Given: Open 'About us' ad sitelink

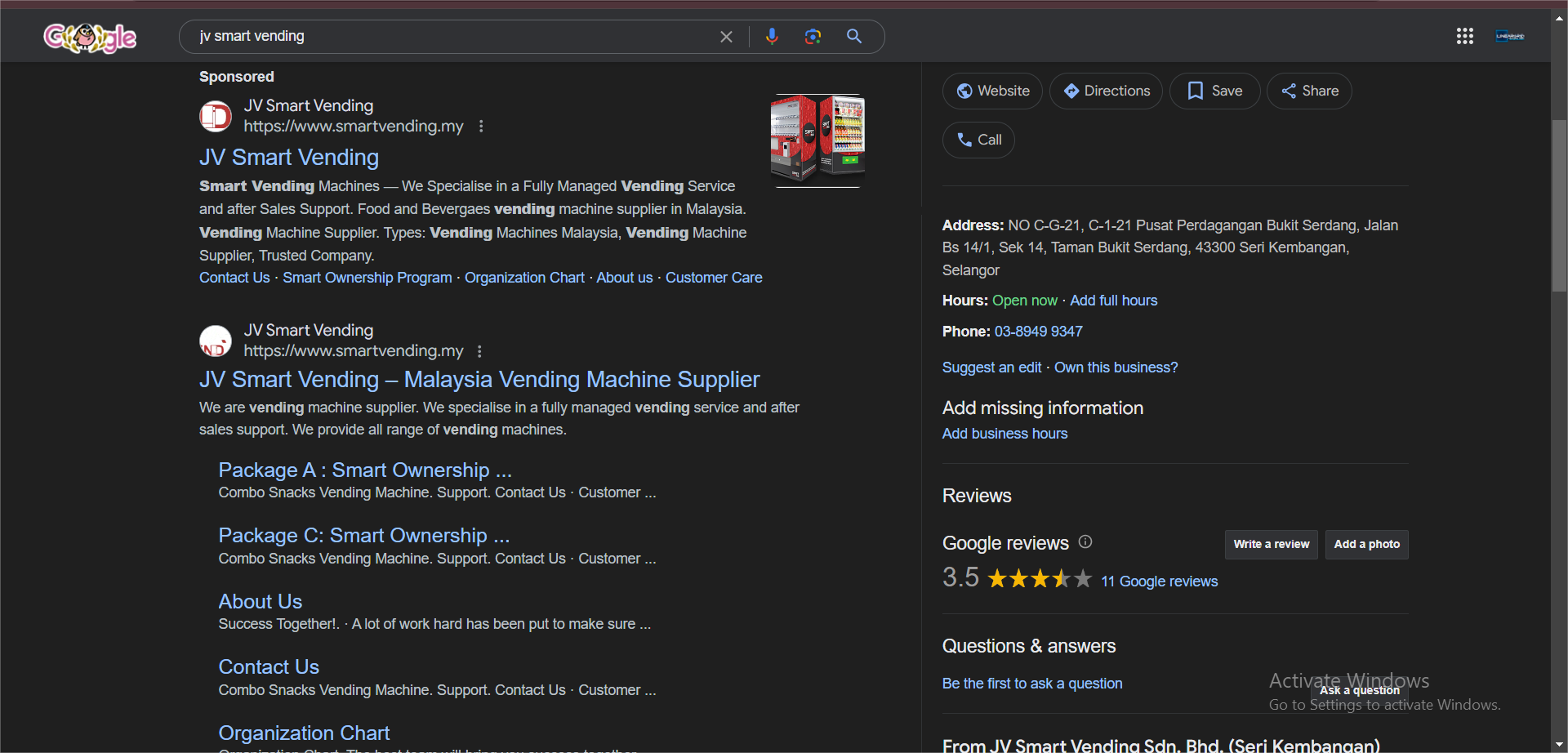Looking at the screenshot, I should click(625, 278).
